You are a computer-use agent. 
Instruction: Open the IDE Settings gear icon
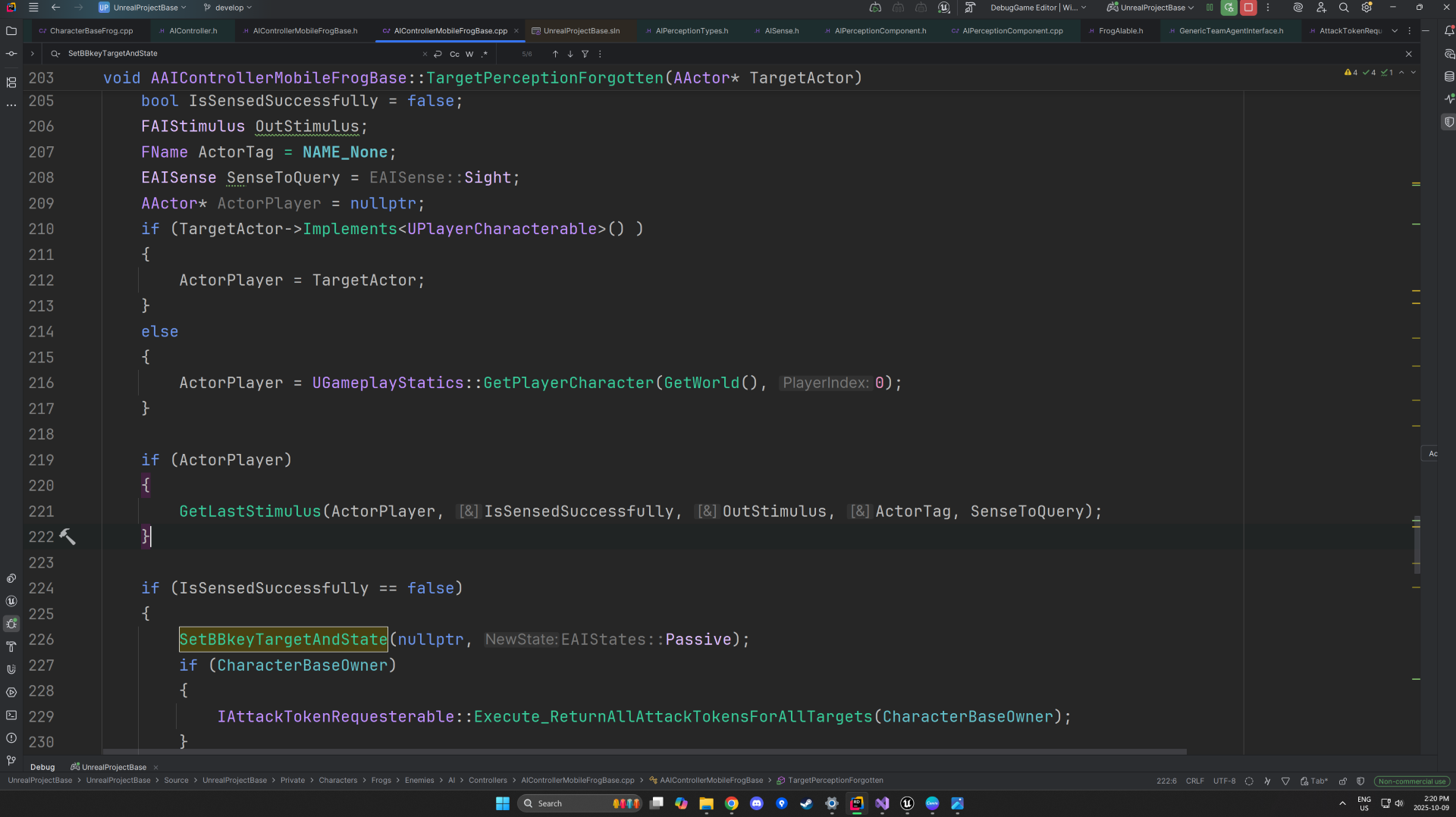click(1367, 8)
